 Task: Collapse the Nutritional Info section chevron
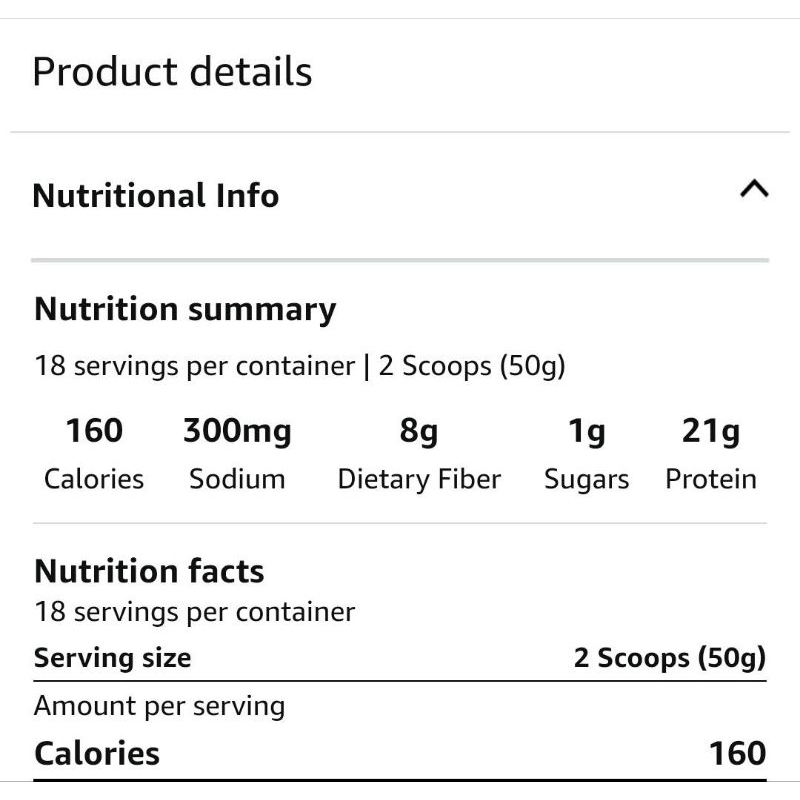(x=753, y=189)
